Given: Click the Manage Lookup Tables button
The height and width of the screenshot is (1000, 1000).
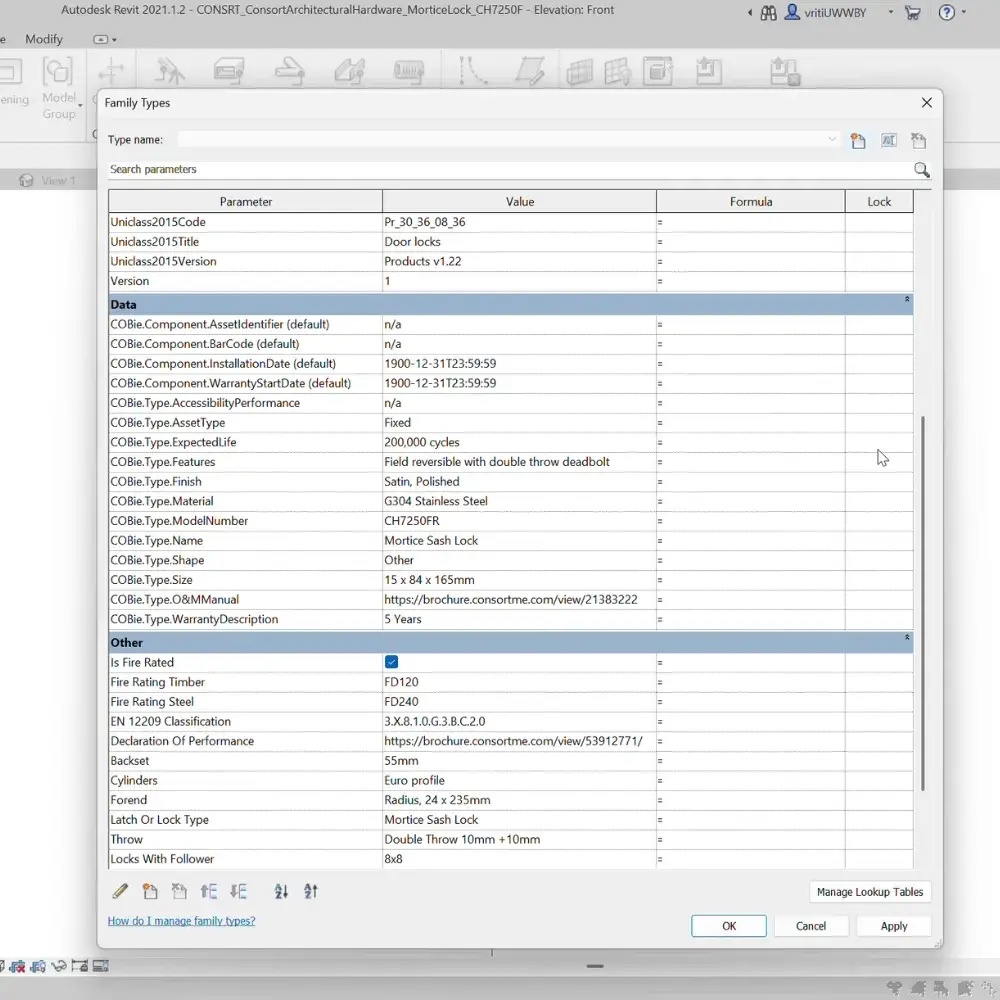Looking at the screenshot, I should pos(869,891).
